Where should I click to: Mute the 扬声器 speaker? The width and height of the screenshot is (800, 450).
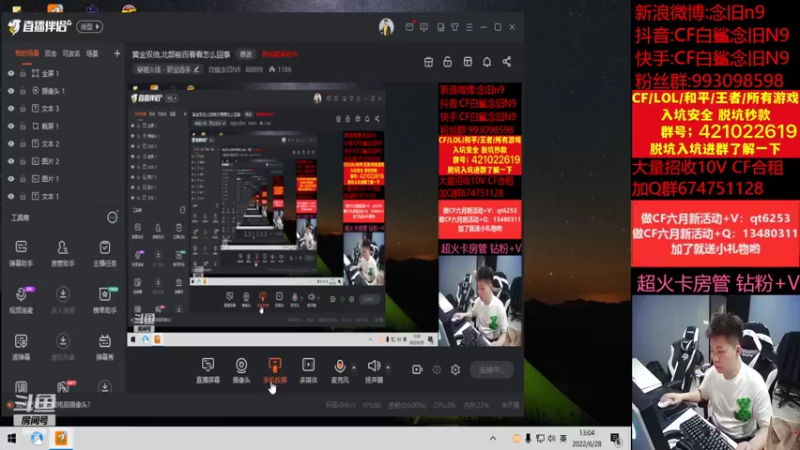point(373,370)
